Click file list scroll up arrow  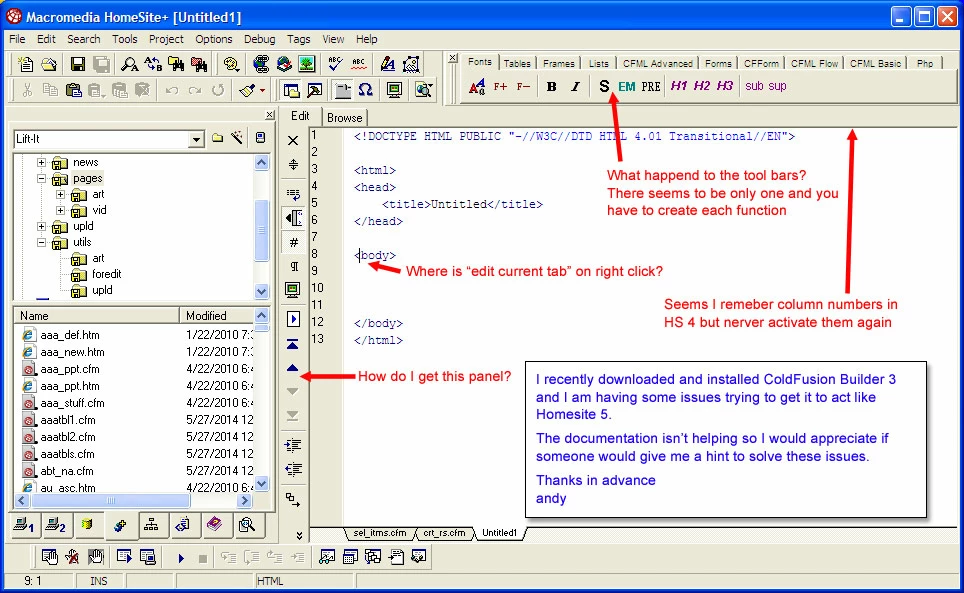tap(262, 315)
